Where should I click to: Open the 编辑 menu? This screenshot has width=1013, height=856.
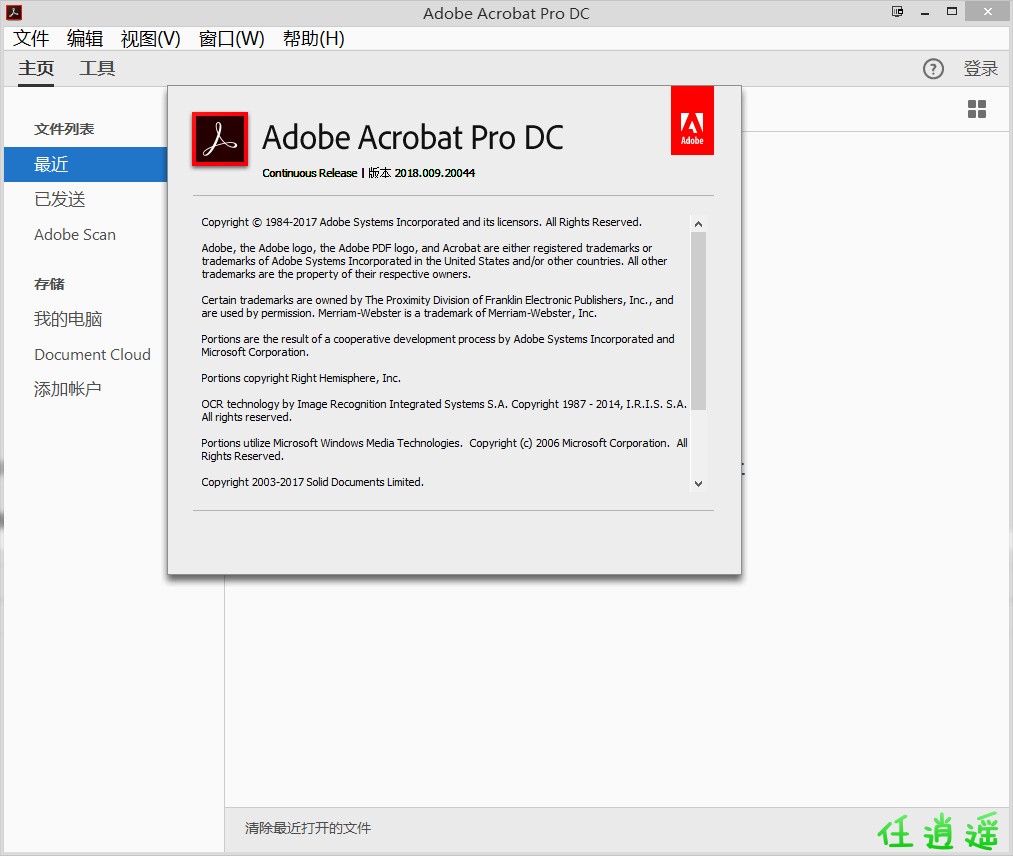[85, 39]
